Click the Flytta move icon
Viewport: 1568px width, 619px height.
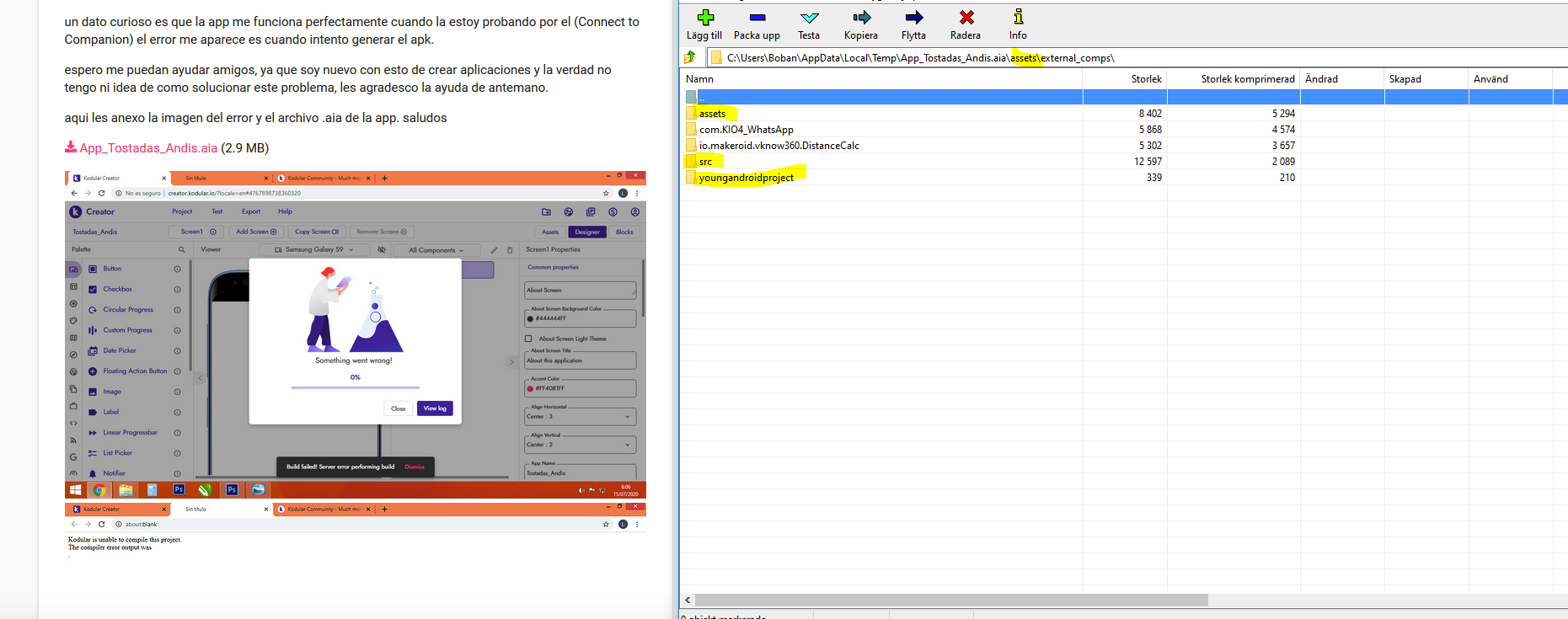point(914,18)
